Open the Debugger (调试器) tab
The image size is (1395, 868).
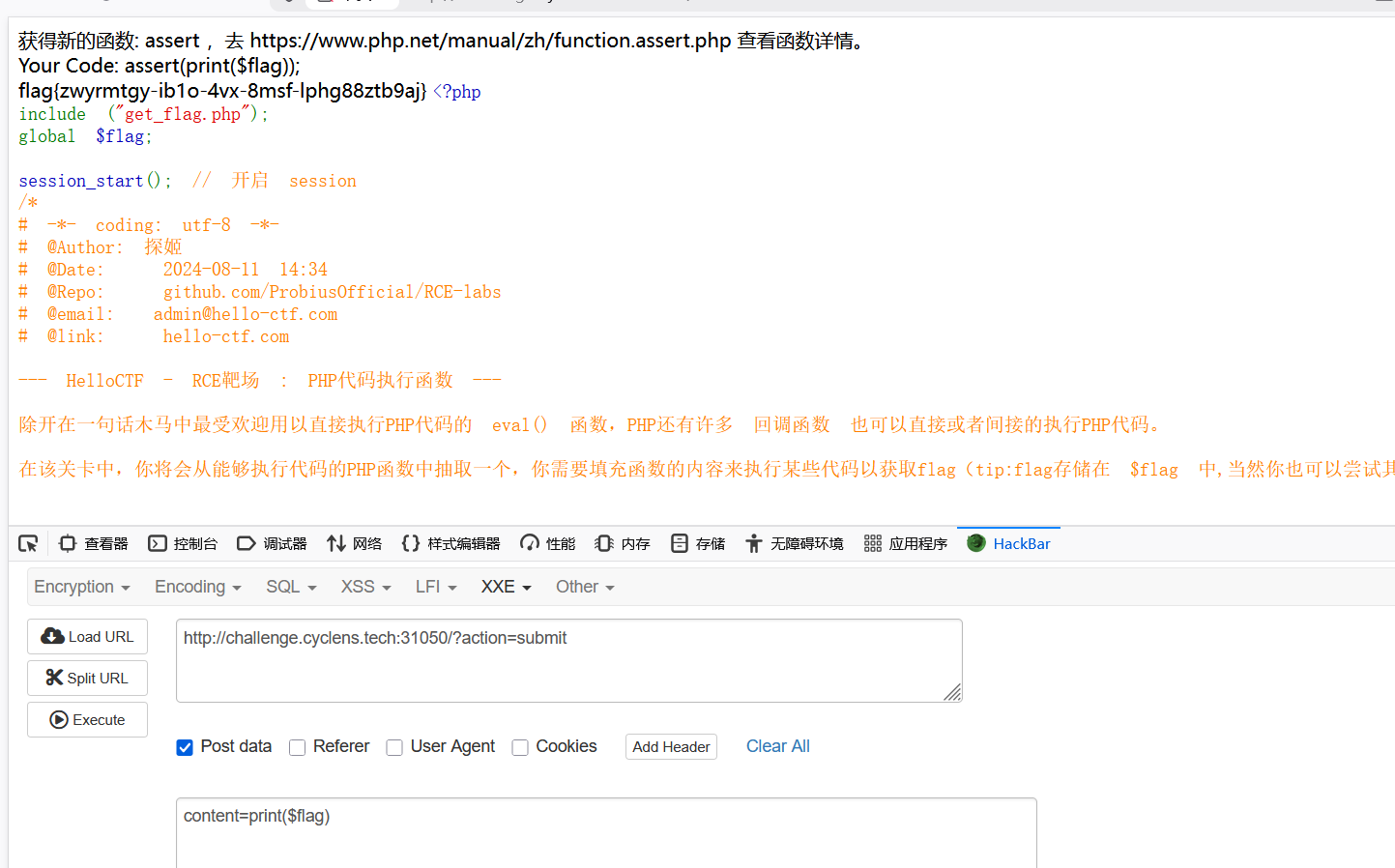272,544
